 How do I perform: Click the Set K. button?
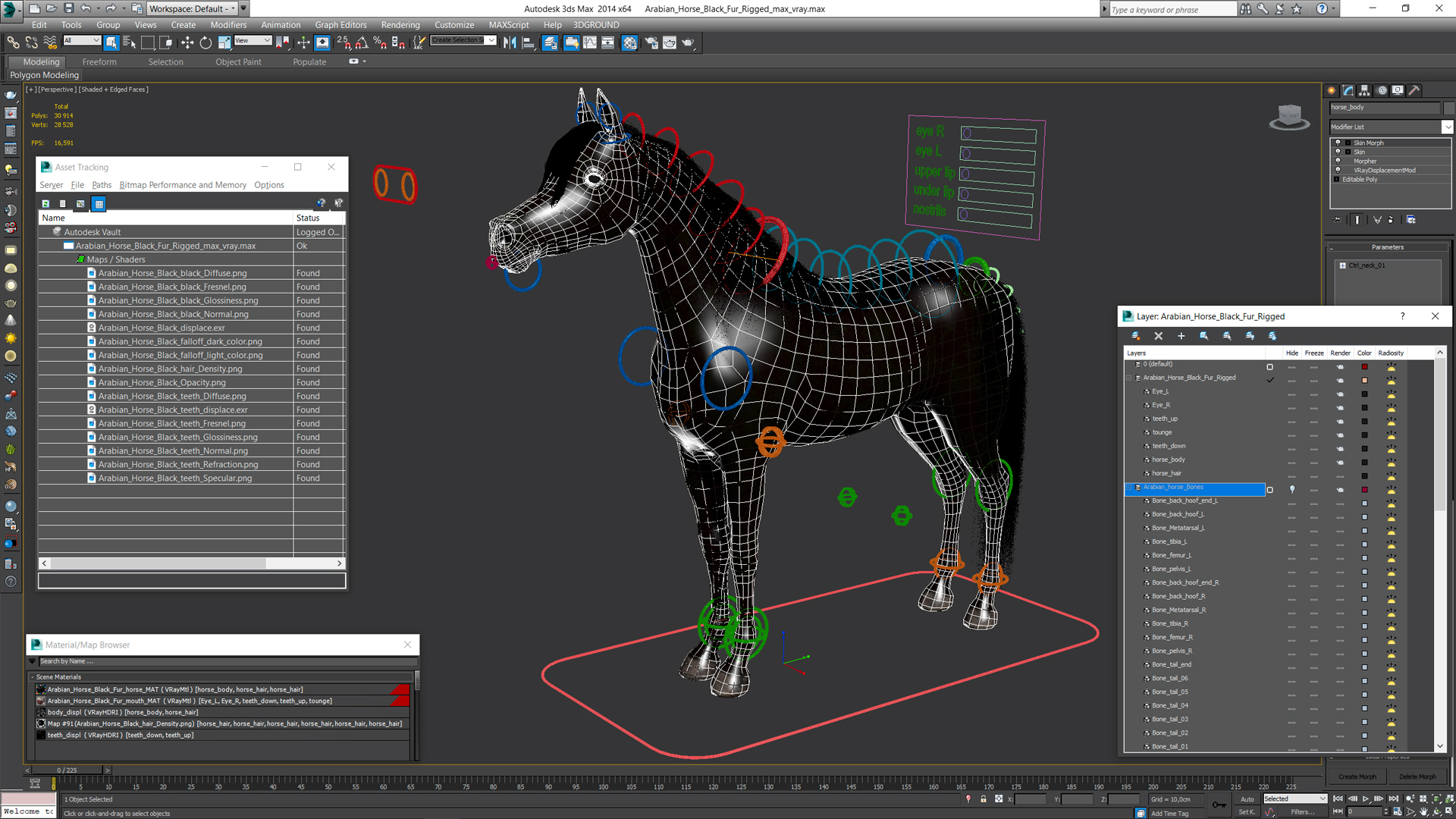(1247, 811)
